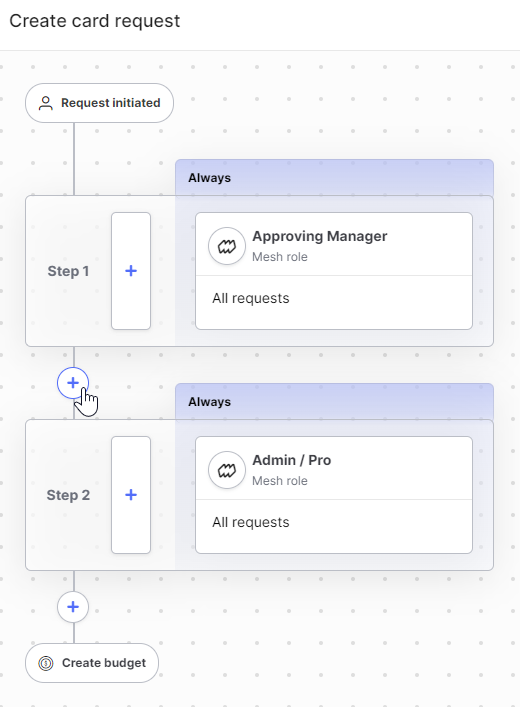Viewport: 520px width, 707px height.
Task: Click the coin icon in Create budget
Action: click(x=46, y=663)
